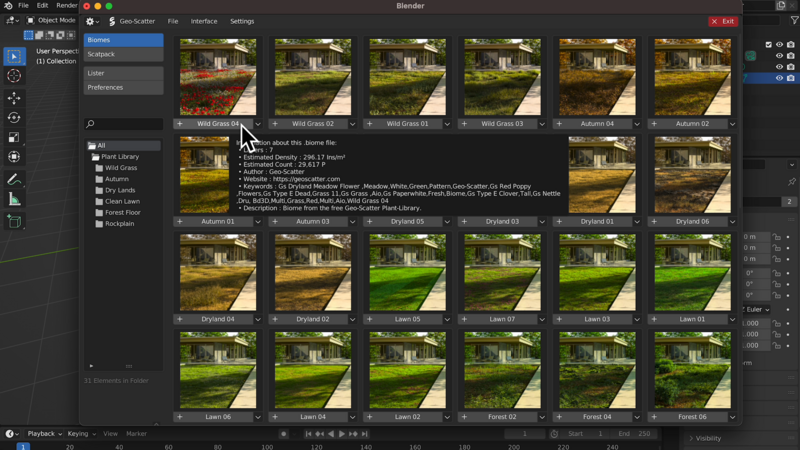The width and height of the screenshot is (800, 450).
Task: Select the Scale tool
Action: click(x=14, y=137)
